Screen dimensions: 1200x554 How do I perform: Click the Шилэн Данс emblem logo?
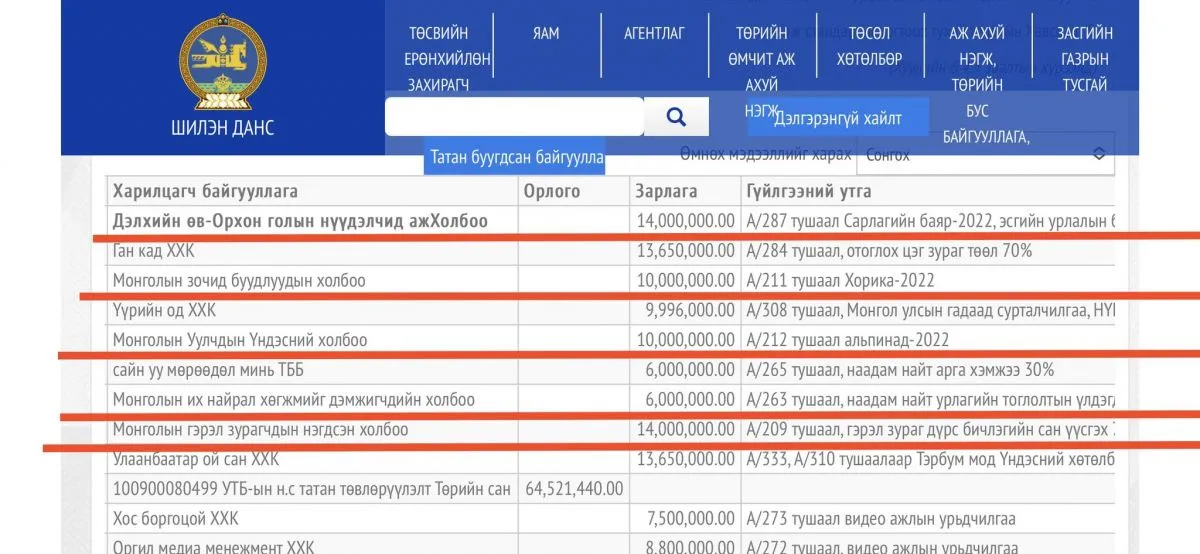click(x=223, y=61)
